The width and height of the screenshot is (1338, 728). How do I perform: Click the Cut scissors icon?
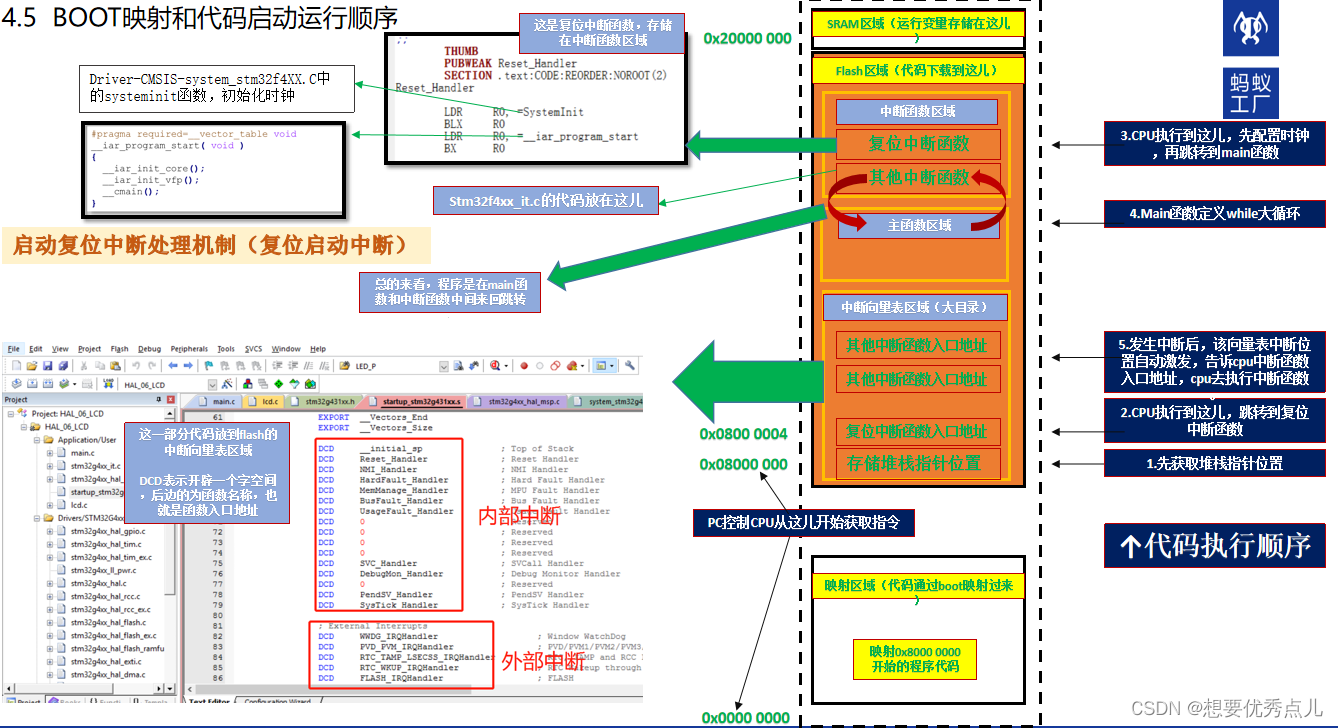[84, 365]
